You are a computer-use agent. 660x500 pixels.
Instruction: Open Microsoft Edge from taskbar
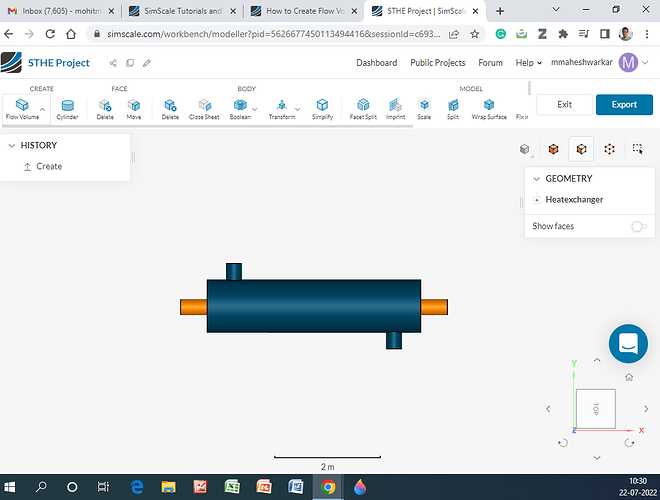(136, 487)
